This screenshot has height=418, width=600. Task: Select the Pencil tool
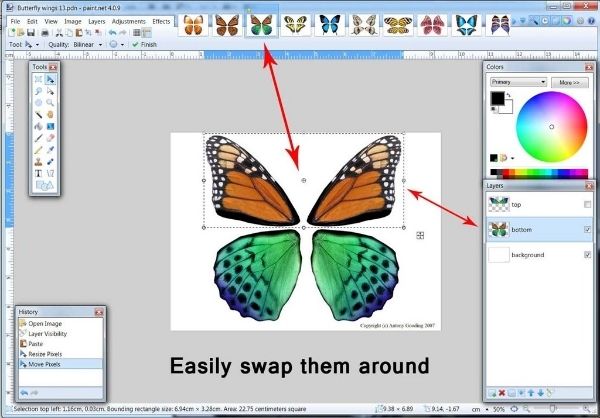[38, 150]
